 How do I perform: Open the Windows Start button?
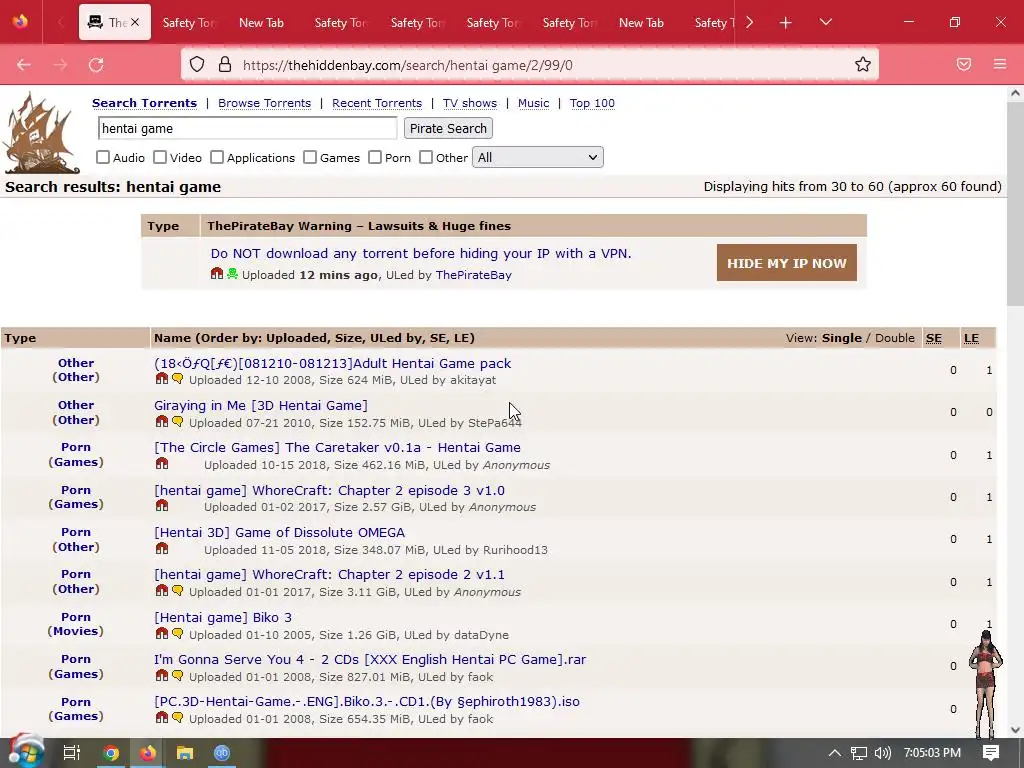tap(26, 752)
